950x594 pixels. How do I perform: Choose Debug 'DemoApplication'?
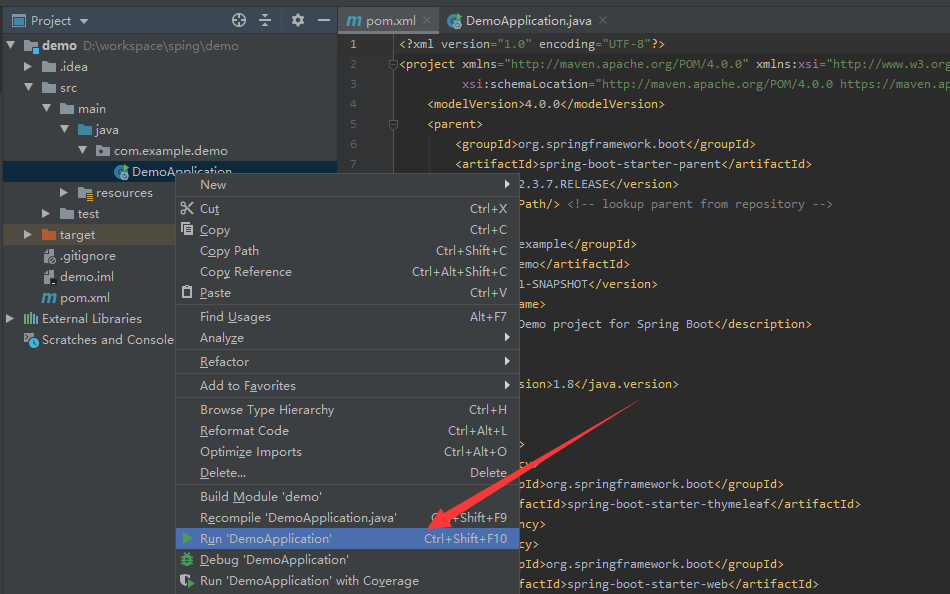click(347, 559)
